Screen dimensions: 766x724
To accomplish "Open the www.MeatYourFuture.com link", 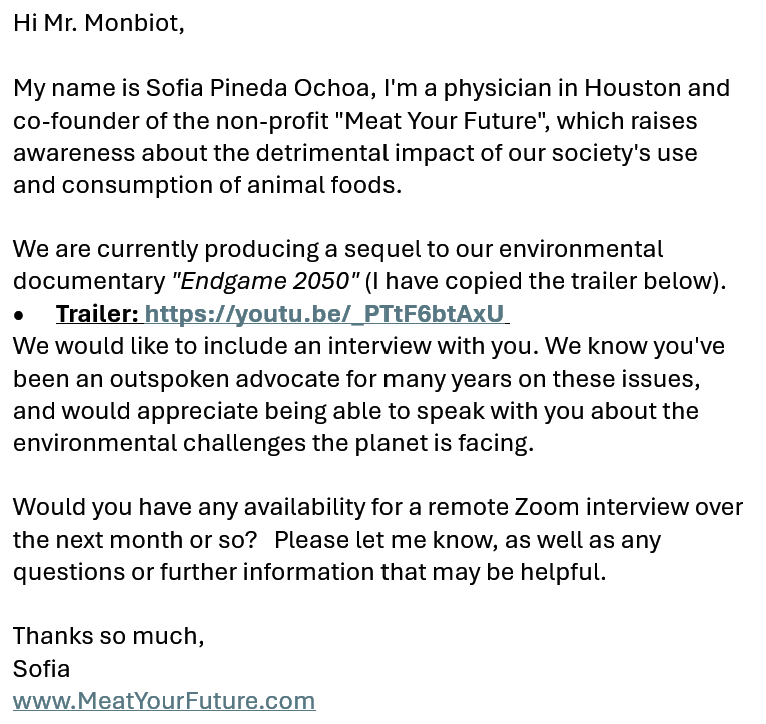I will [x=164, y=701].
